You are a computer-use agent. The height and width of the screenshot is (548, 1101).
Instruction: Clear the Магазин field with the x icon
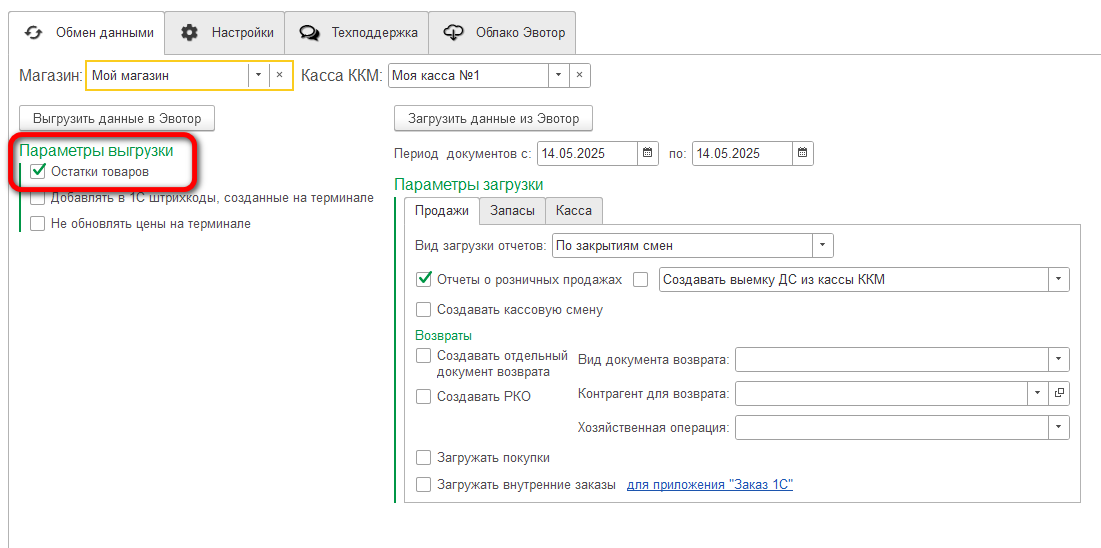[x=279, y=75]
